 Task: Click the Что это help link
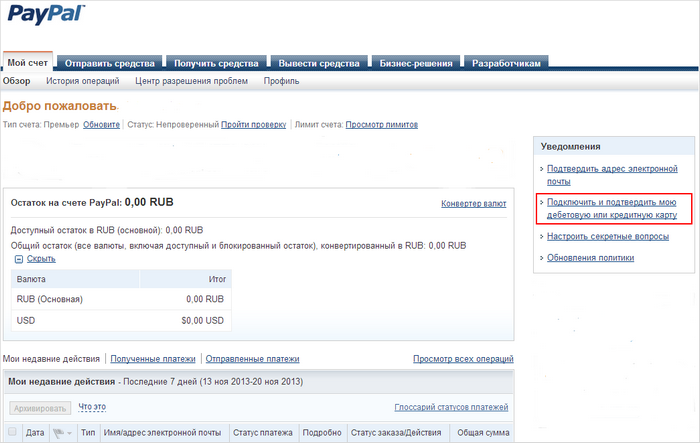[x=92, y=407]
